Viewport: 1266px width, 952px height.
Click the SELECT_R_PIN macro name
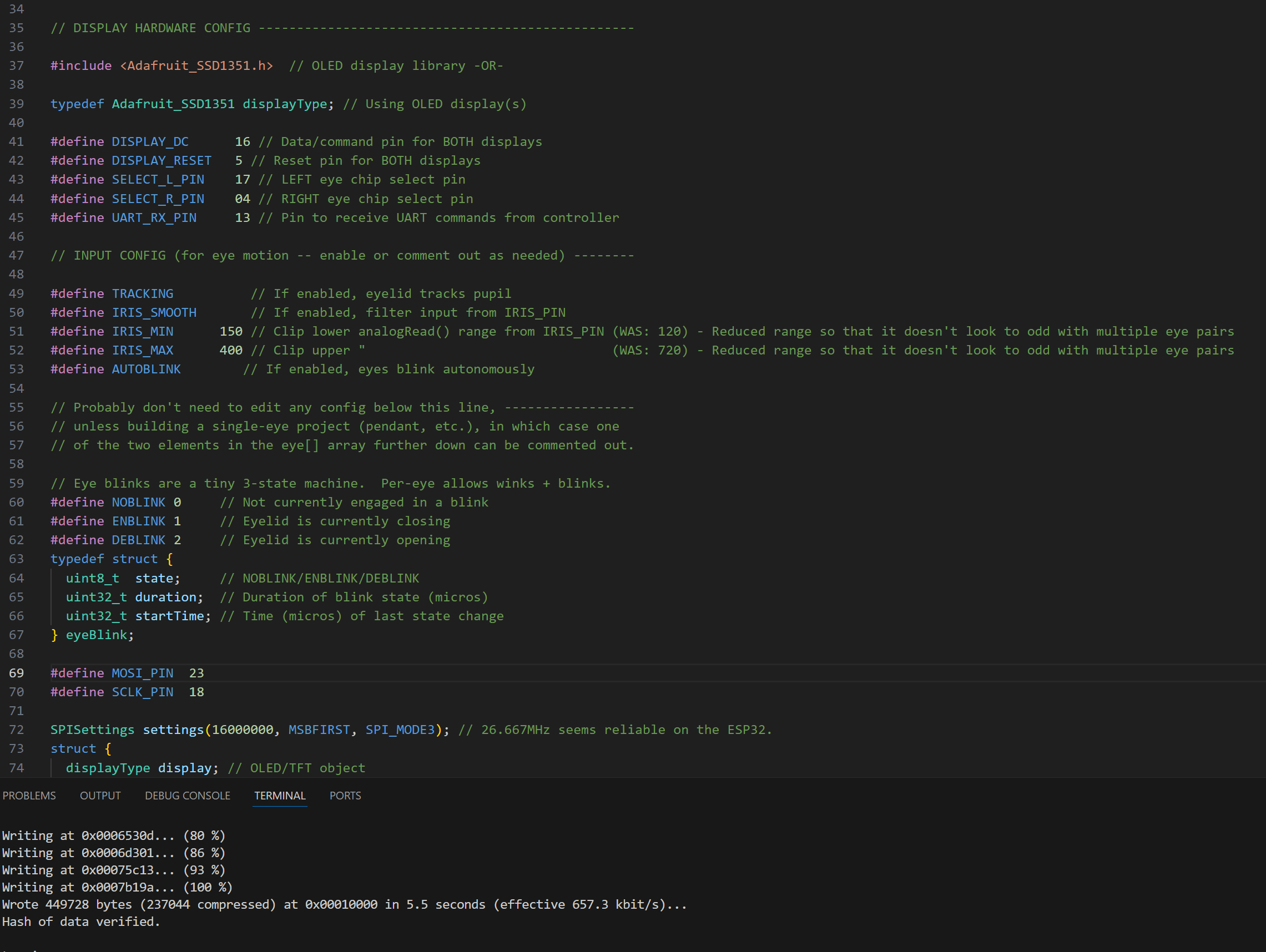(x=158, y=199)
